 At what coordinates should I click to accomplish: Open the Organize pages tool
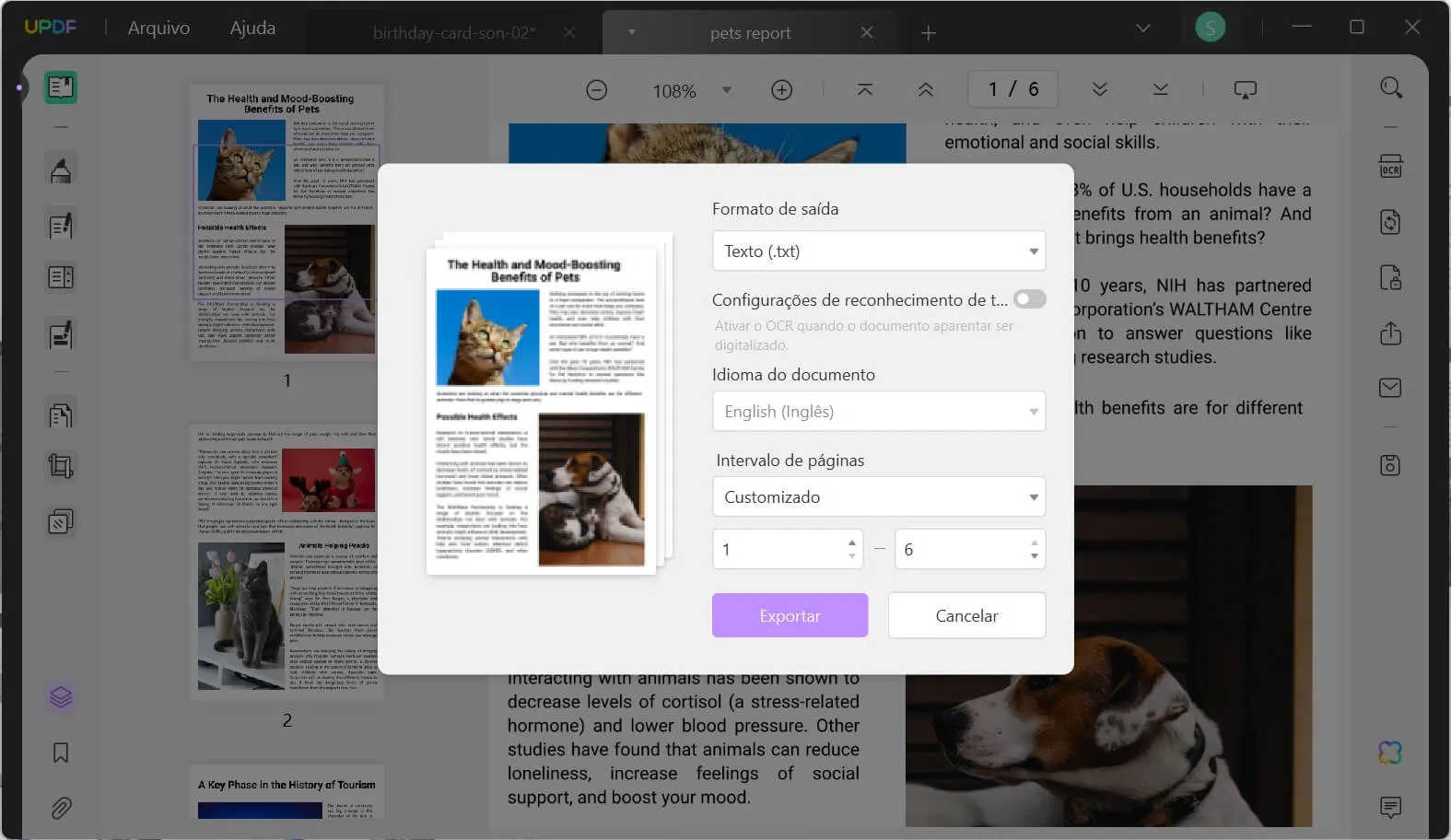(x=61, y=415)
